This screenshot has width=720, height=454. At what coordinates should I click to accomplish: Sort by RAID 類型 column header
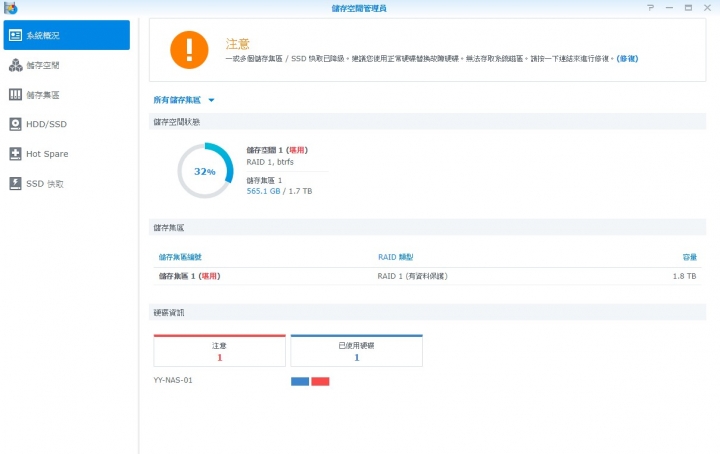coord(395,257)
